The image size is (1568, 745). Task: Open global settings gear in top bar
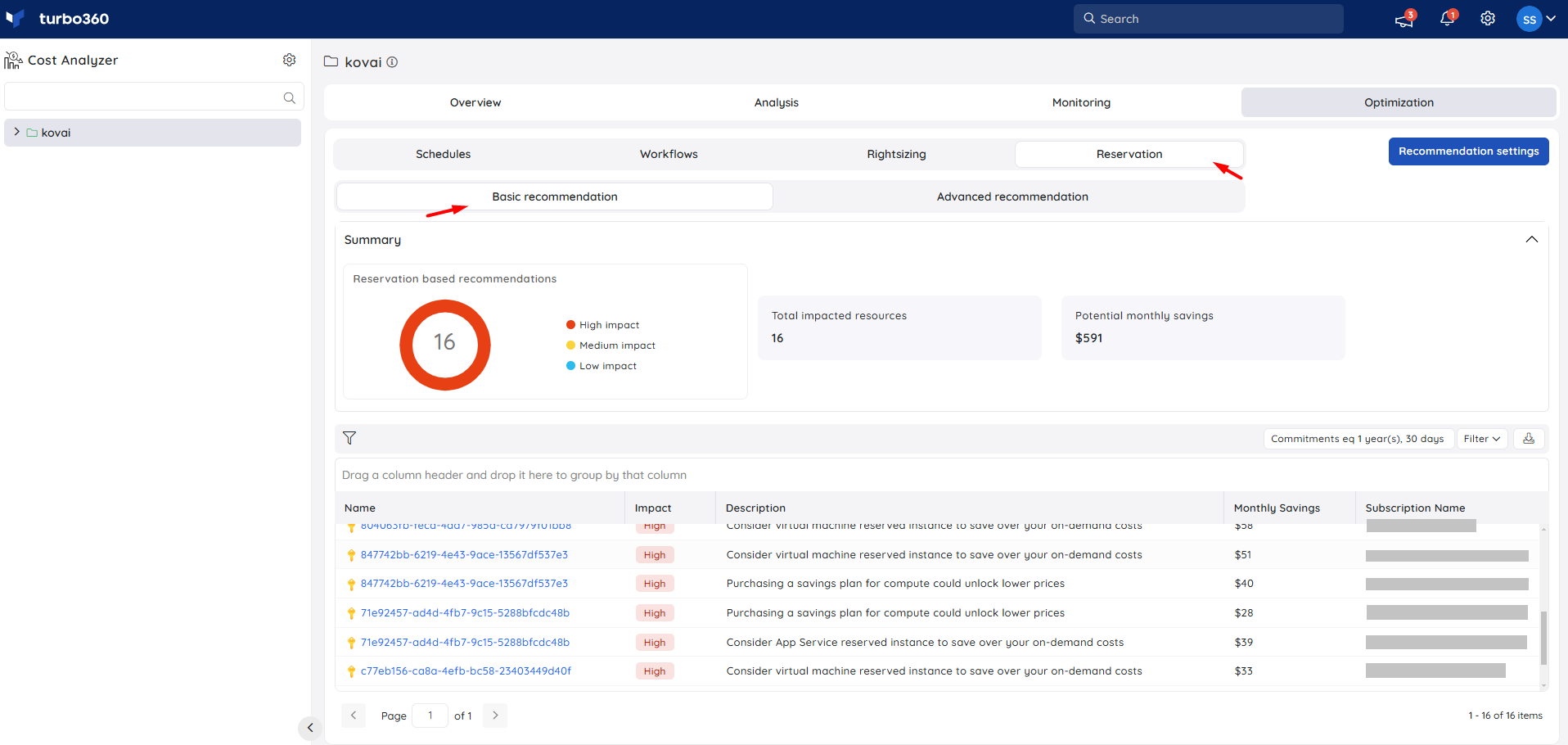1488,19
